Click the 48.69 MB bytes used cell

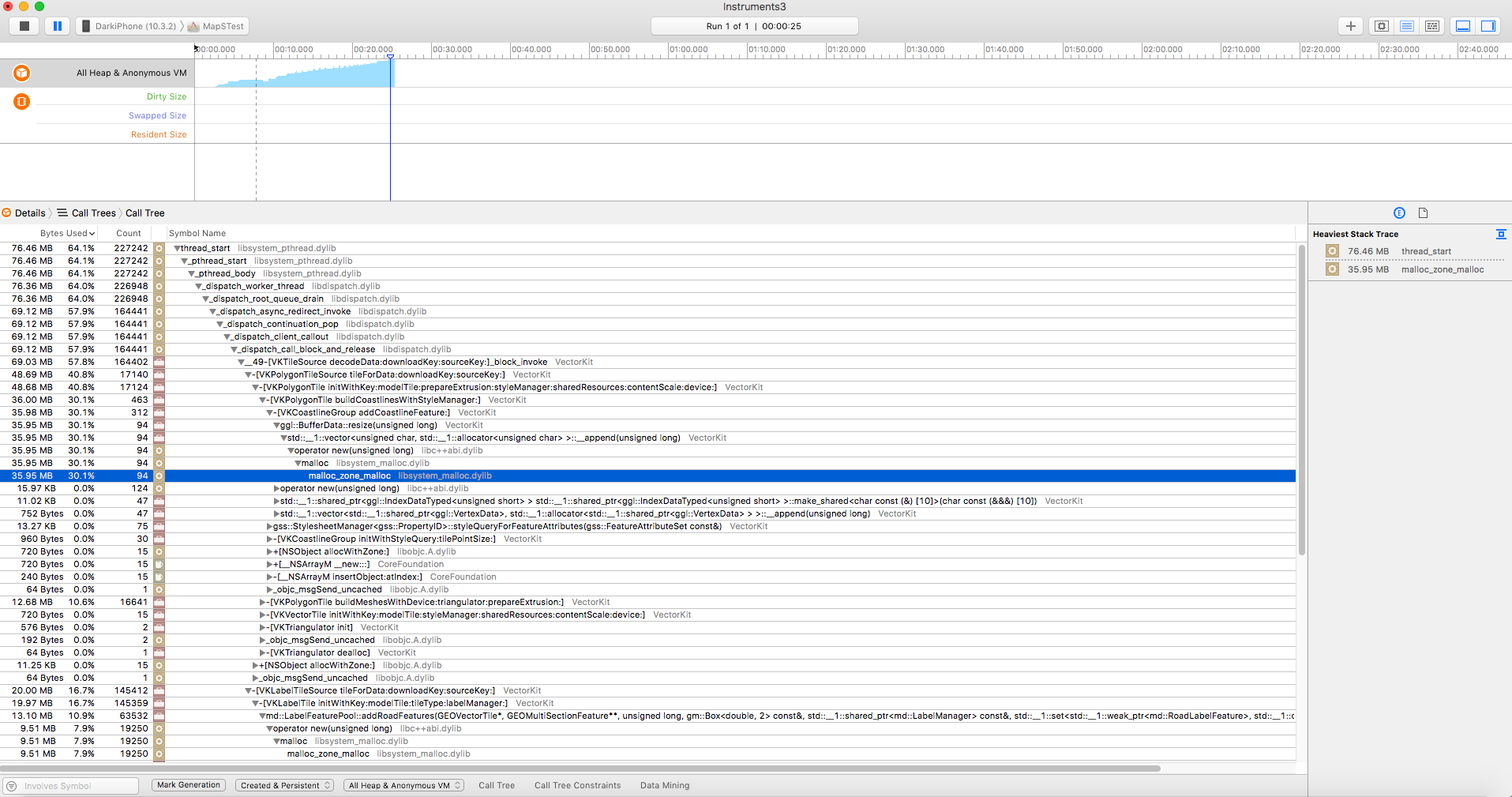coord(32,374)
